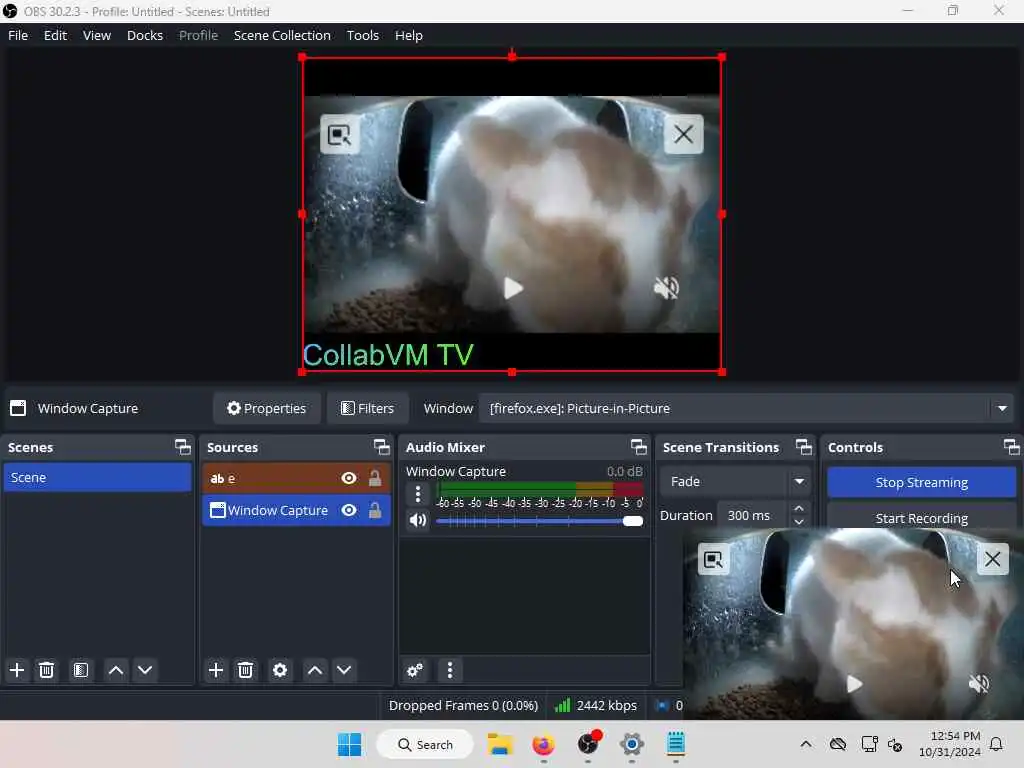
Task: Click the taskbar clock showing 12:54 PM
Action: tap(949, 744)
